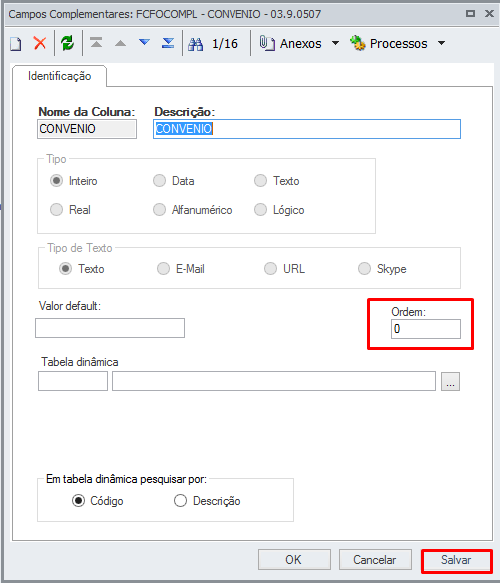
Task: Click the Salvar button
Action: [x=456, y=560]
